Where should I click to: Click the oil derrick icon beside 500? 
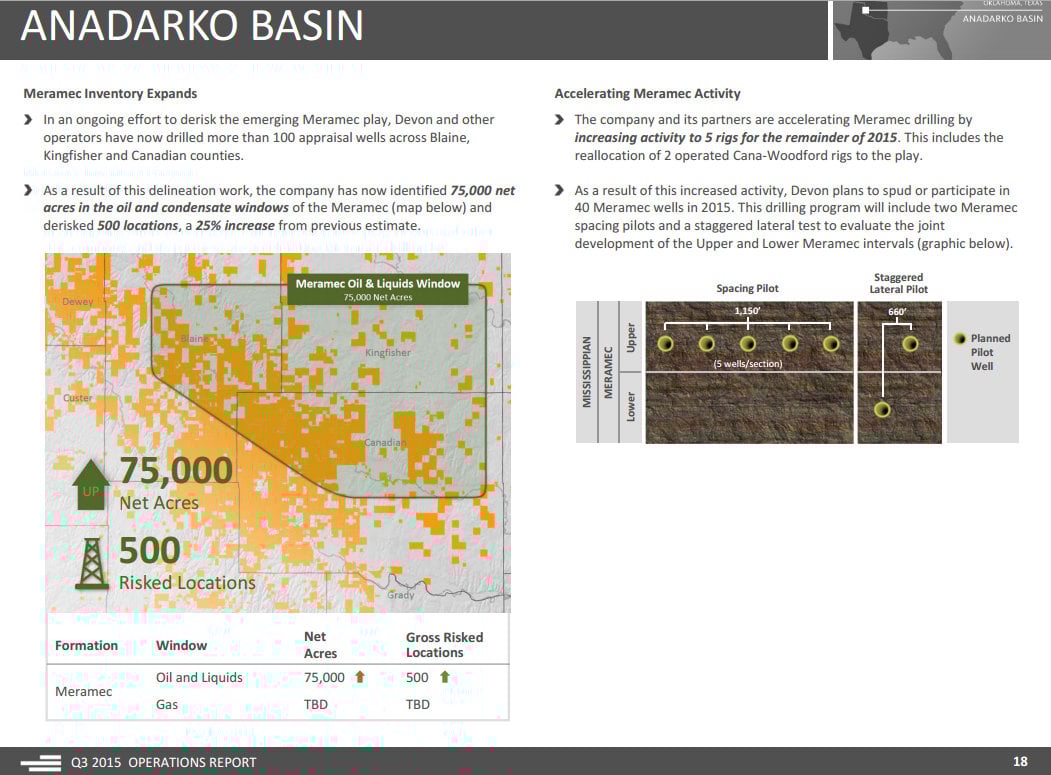click(x=92, y=565)
